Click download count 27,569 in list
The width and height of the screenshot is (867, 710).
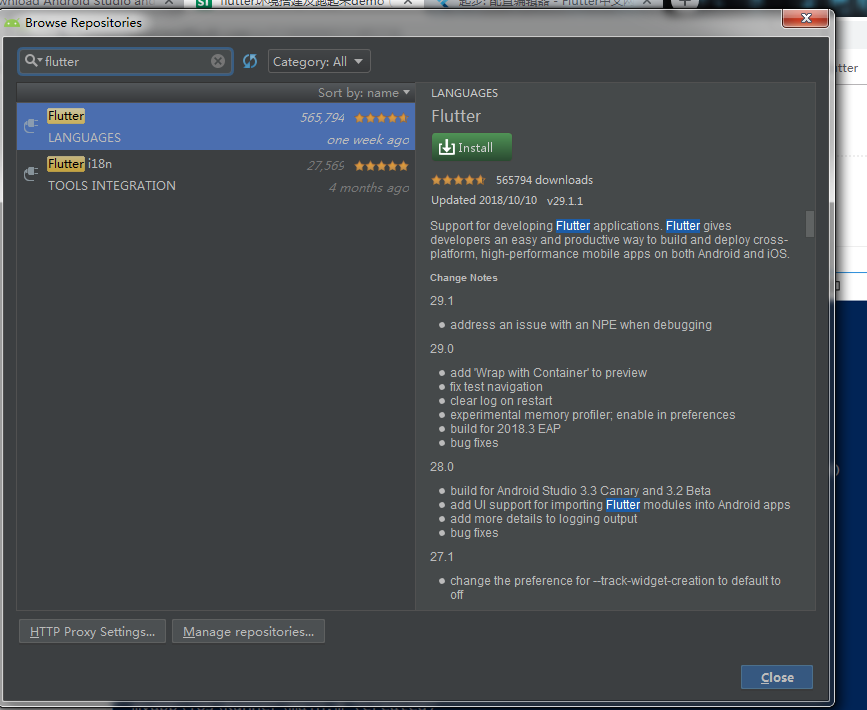click(326, 166)
